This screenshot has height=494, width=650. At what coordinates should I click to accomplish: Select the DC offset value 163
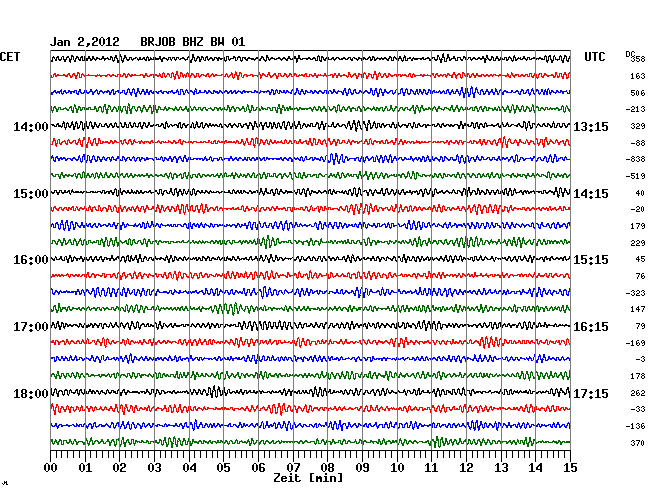coord(638,76)
